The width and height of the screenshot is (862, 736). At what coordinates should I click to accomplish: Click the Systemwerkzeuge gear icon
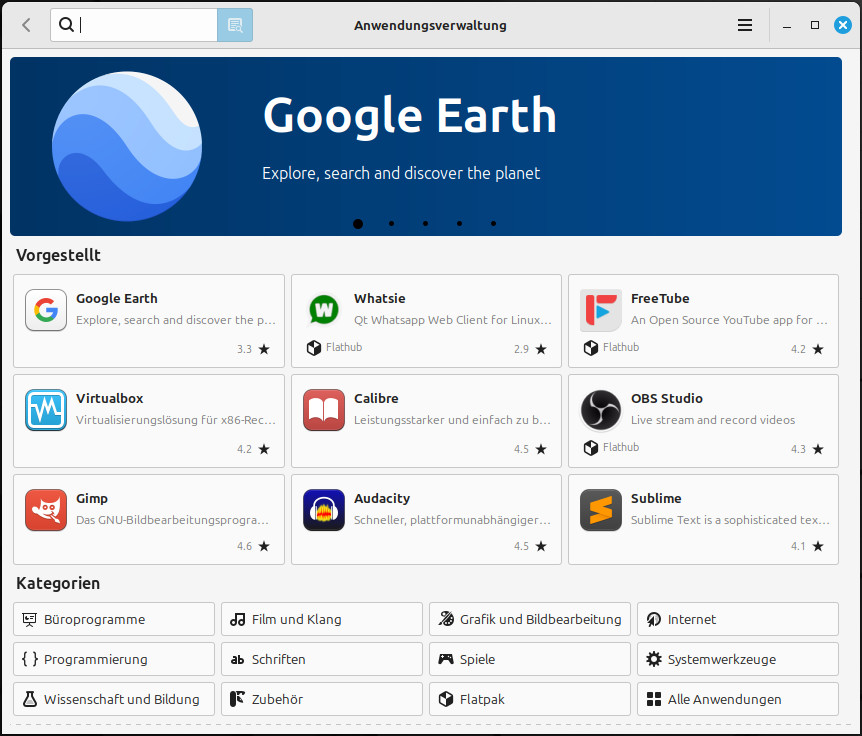[x=654, y=658]
